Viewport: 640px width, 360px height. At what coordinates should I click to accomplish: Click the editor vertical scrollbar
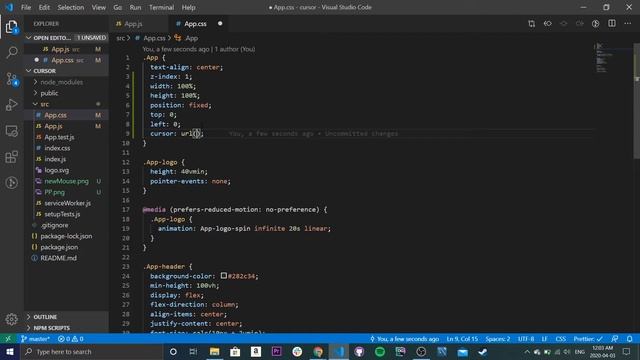click(637, 101)
